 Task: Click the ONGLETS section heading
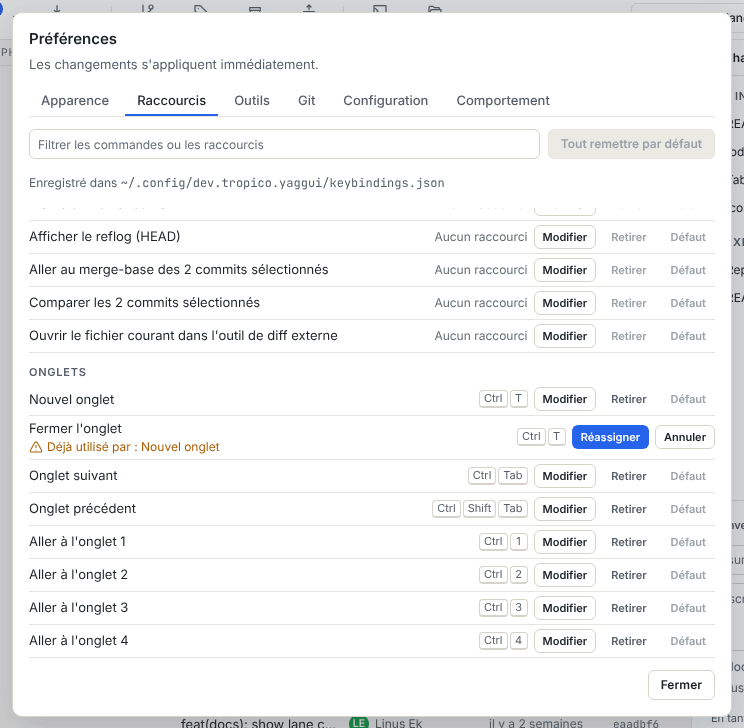click(x=57, y=372)
